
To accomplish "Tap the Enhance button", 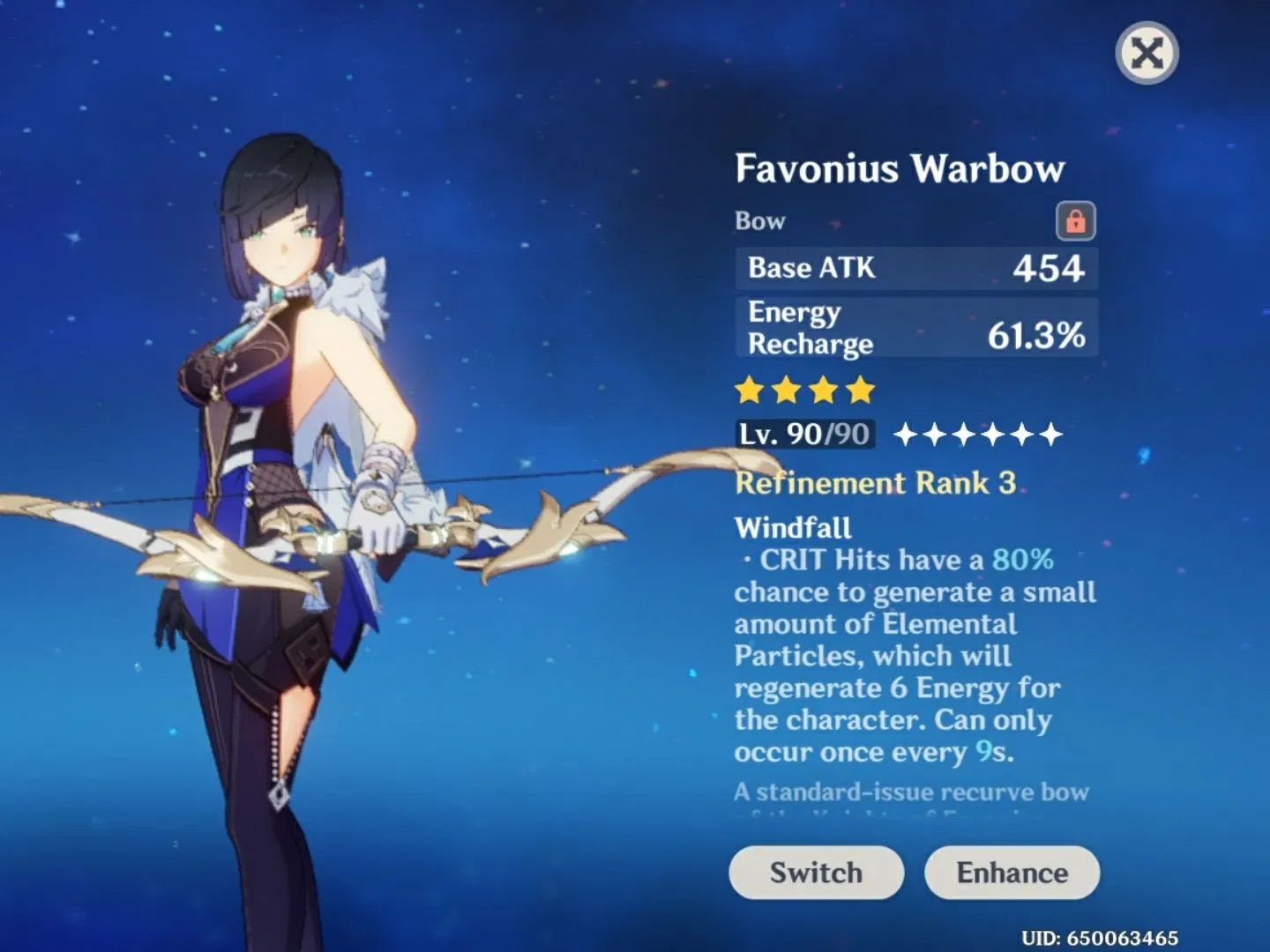I will pyautogui.click(x=1012, y=873).
